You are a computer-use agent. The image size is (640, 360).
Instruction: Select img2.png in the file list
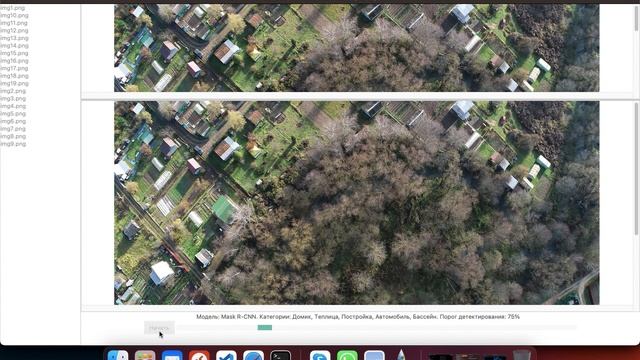point(13,91)
